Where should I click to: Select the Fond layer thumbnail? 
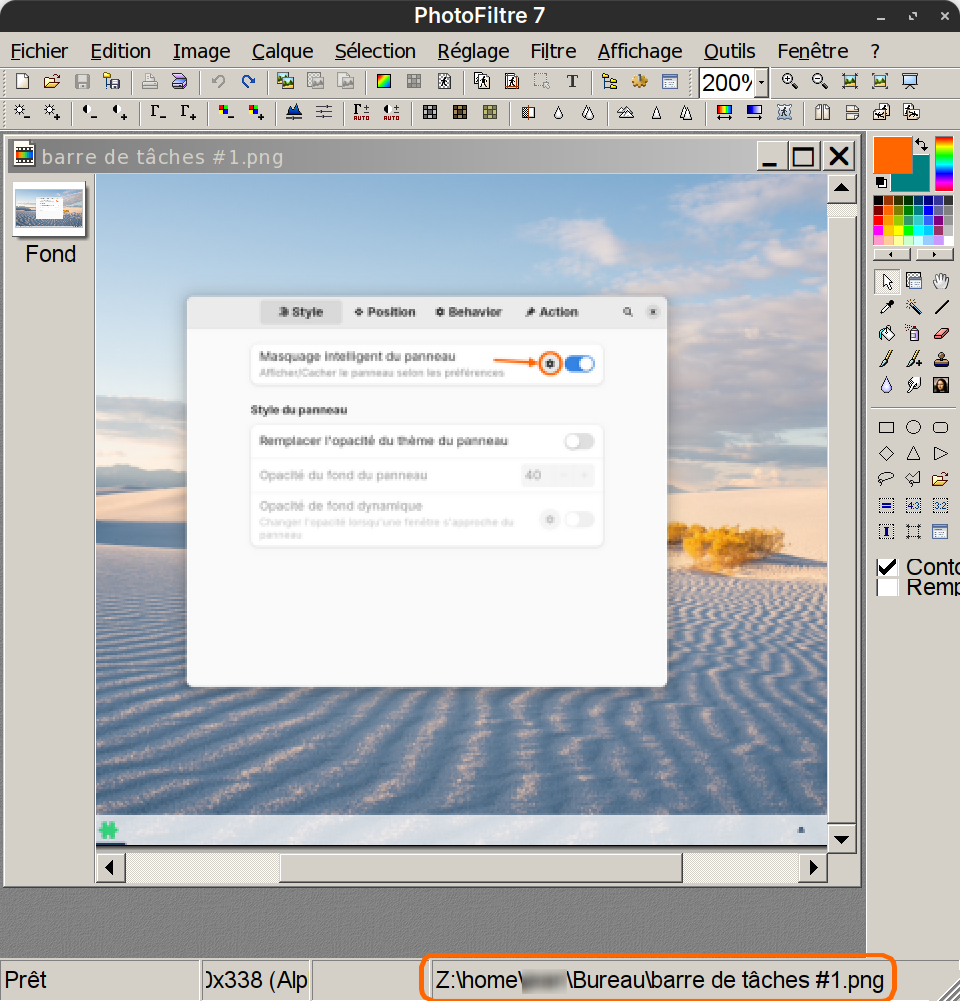[x=49, y=208]
